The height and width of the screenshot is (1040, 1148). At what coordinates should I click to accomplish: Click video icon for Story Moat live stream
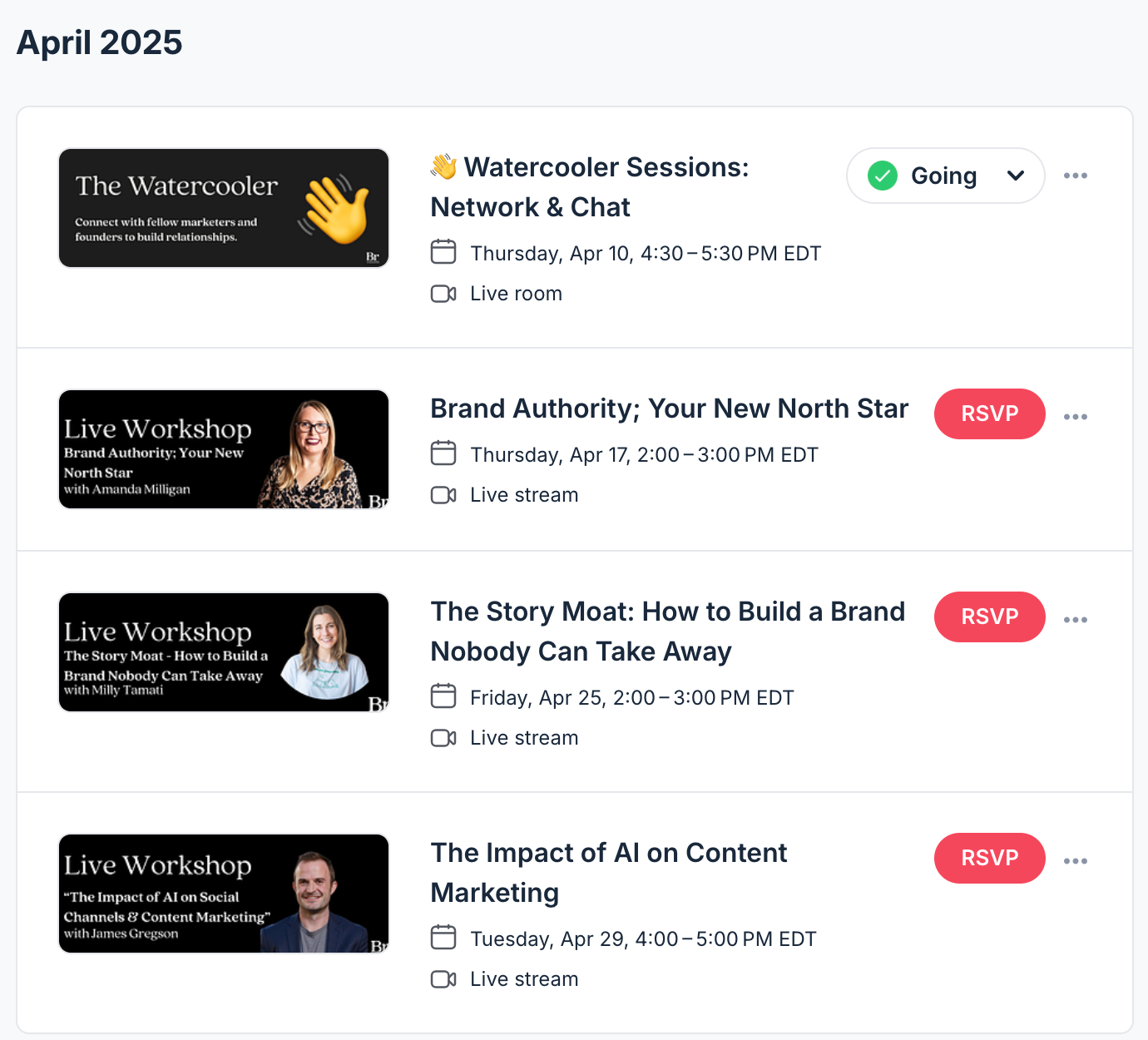click(443, 738)
